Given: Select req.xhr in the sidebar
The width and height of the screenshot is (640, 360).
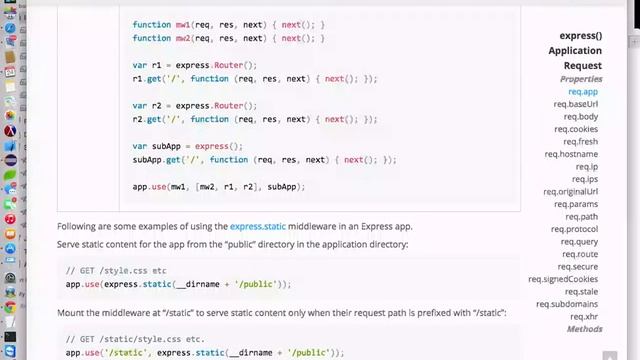Looking at the screenshot, I should (x=584, y=317).
